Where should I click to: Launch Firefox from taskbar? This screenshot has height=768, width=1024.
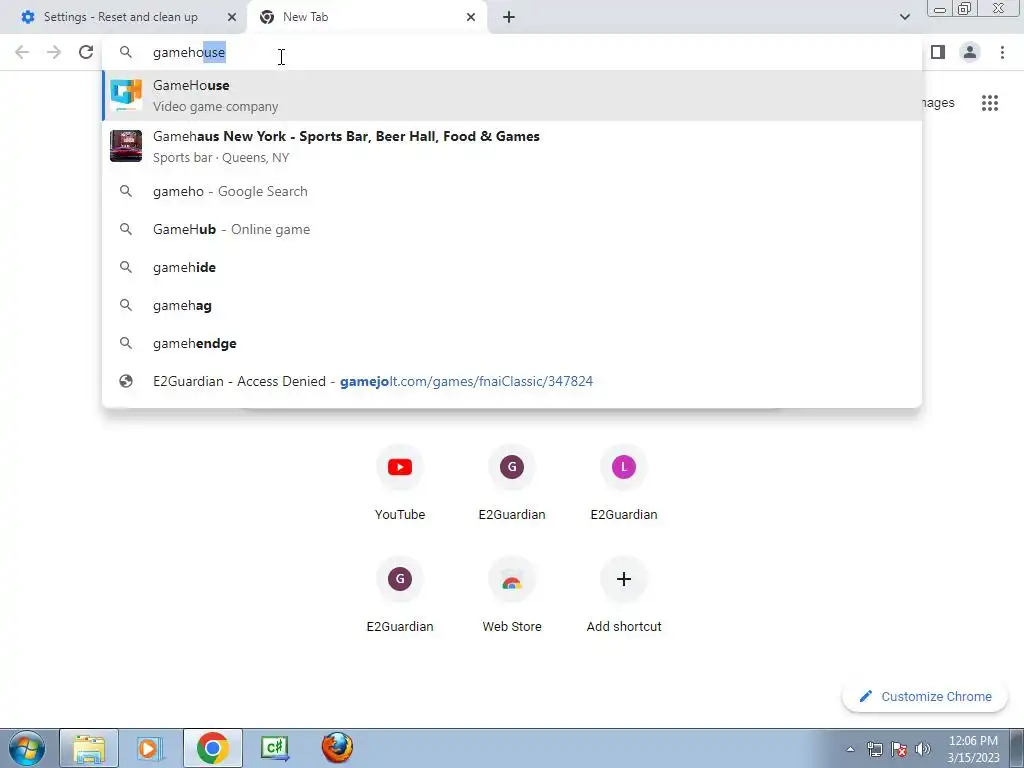(337, 748)
